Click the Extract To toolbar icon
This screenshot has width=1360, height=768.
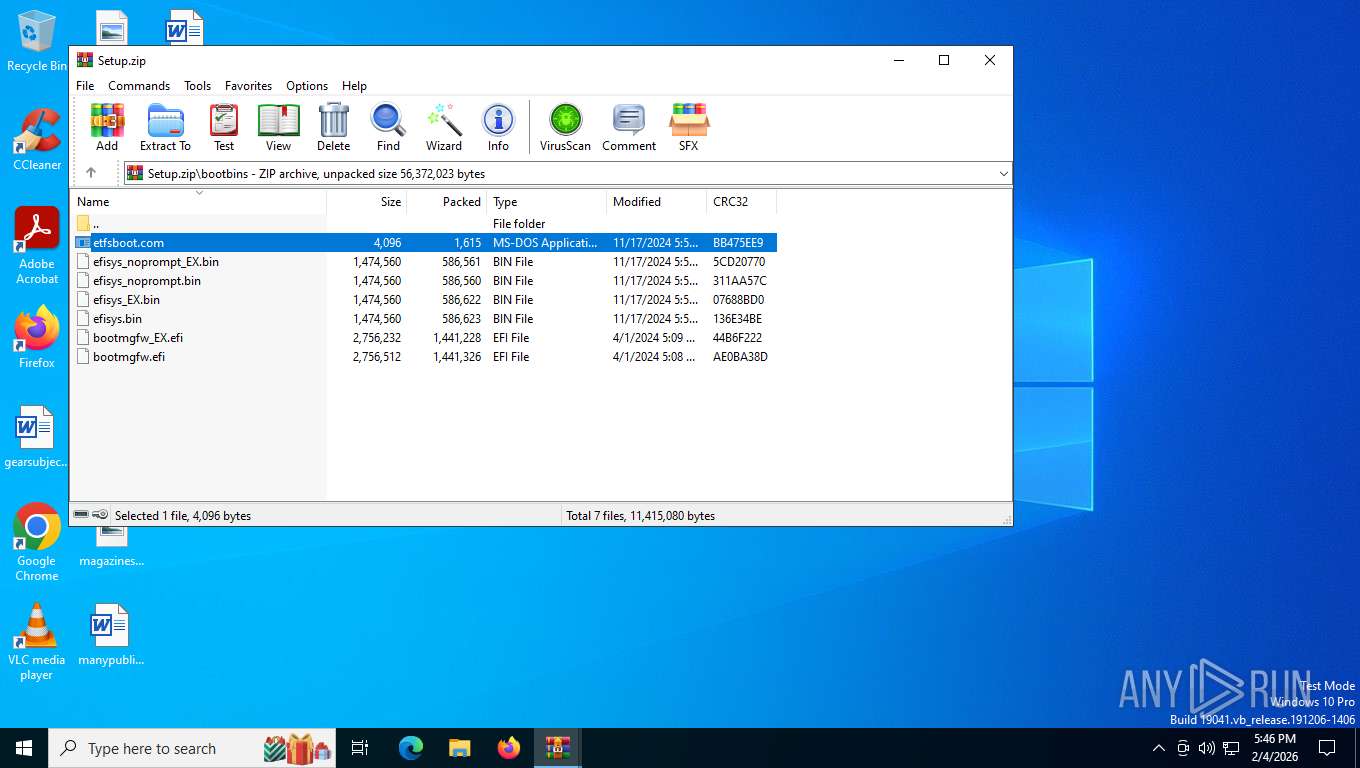(x=165, y=127)
